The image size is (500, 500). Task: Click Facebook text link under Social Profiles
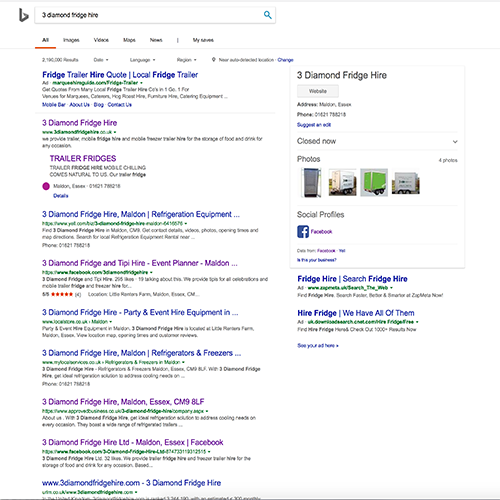point(321,232)
